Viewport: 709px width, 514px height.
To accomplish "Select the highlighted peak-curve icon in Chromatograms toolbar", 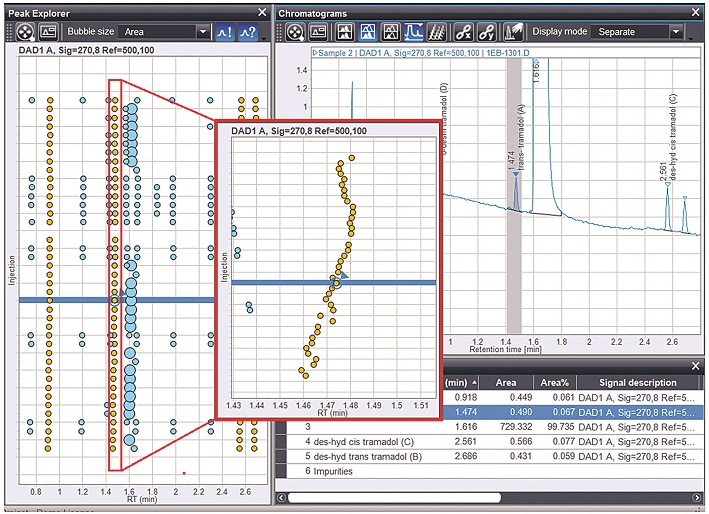I will (412, 32).
